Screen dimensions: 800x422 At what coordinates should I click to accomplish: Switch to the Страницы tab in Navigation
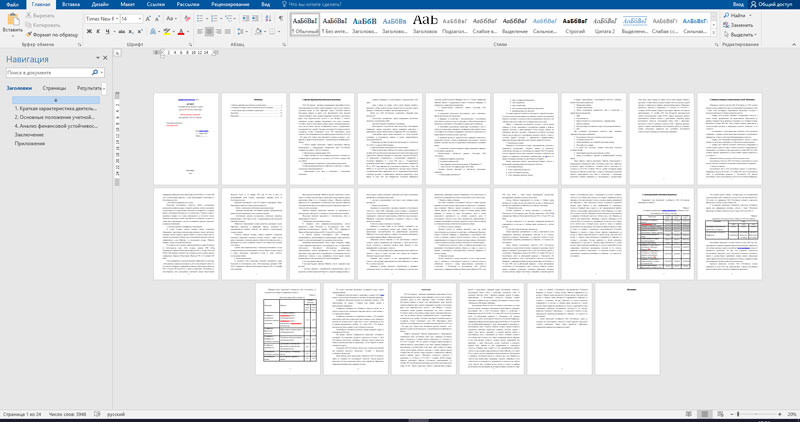(54, 88)
